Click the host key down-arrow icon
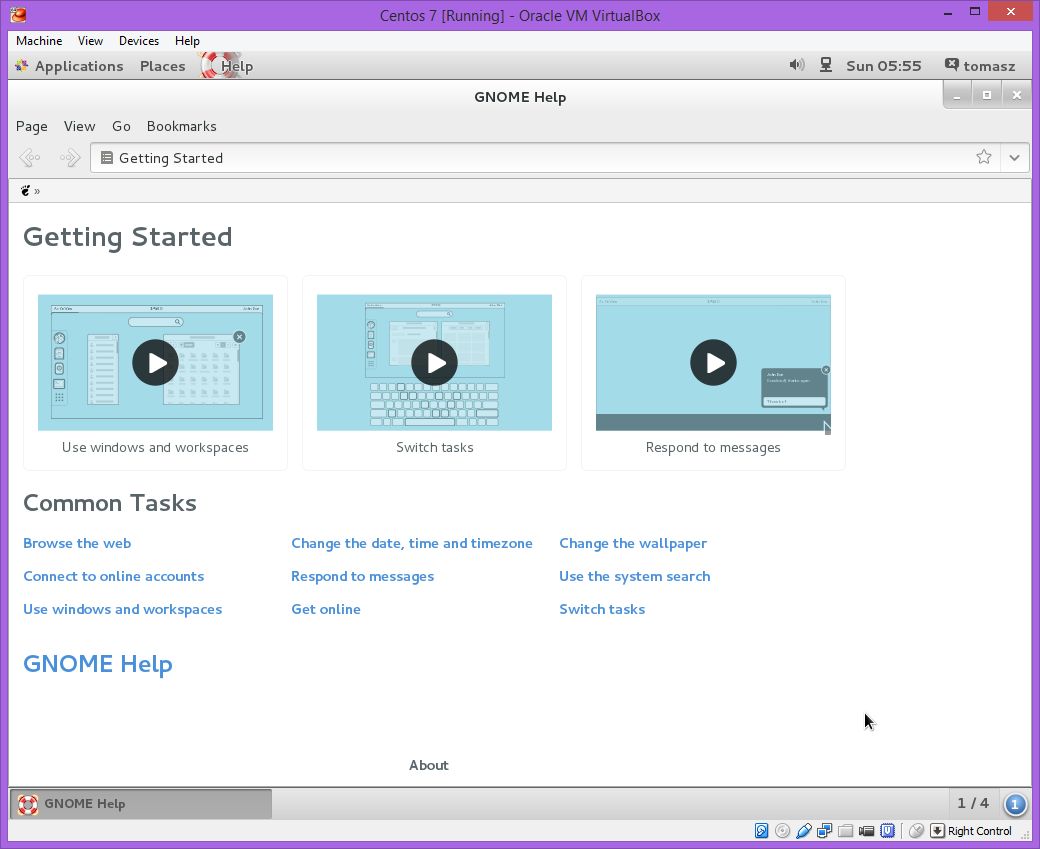 [937, 830]
